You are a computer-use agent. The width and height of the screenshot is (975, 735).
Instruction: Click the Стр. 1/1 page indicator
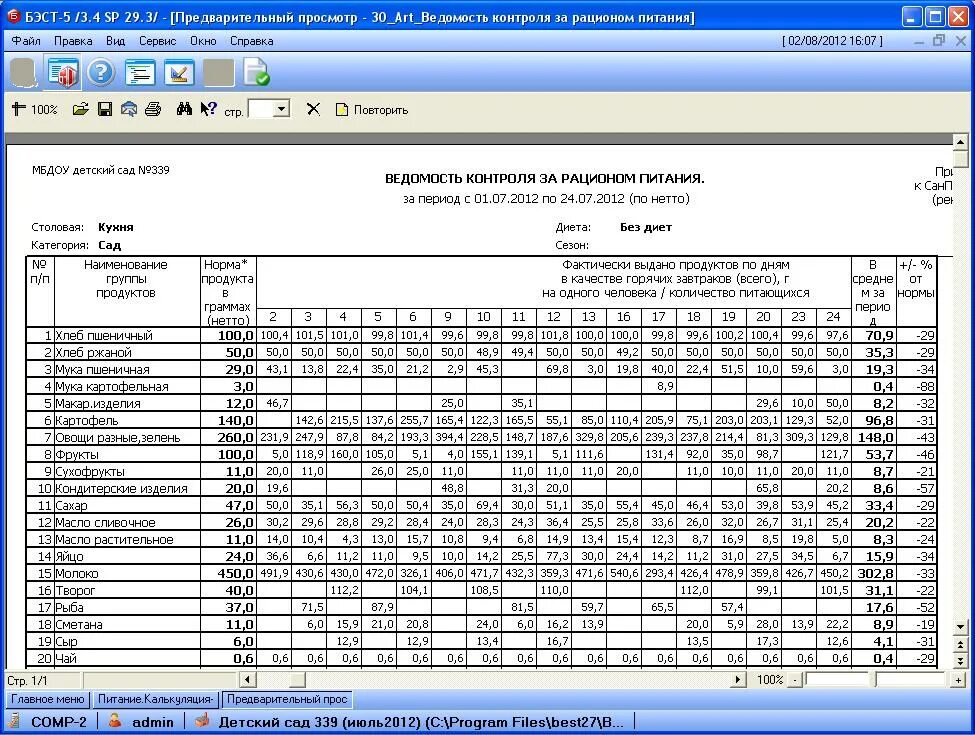[x=27, y=680]
